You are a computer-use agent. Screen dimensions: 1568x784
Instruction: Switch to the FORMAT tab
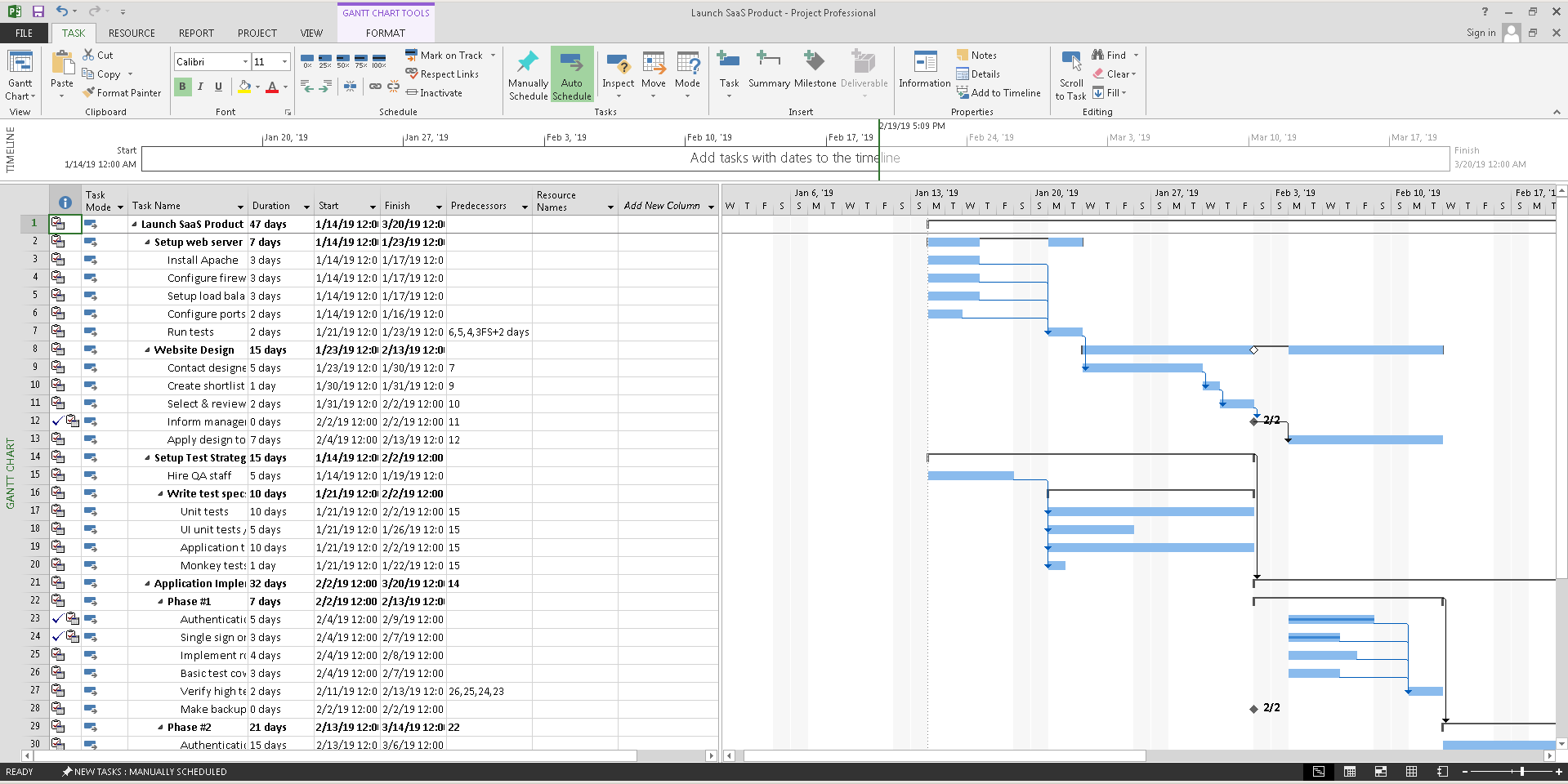(x=386, y=33)
